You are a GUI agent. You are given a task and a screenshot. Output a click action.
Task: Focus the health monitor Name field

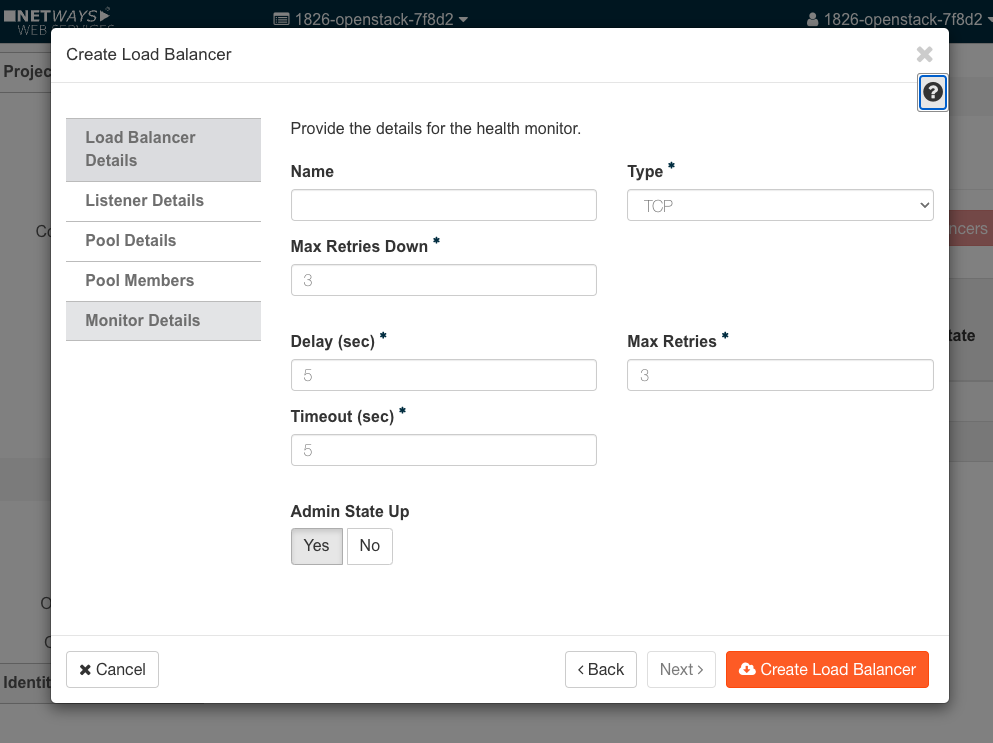click(443, 205)
